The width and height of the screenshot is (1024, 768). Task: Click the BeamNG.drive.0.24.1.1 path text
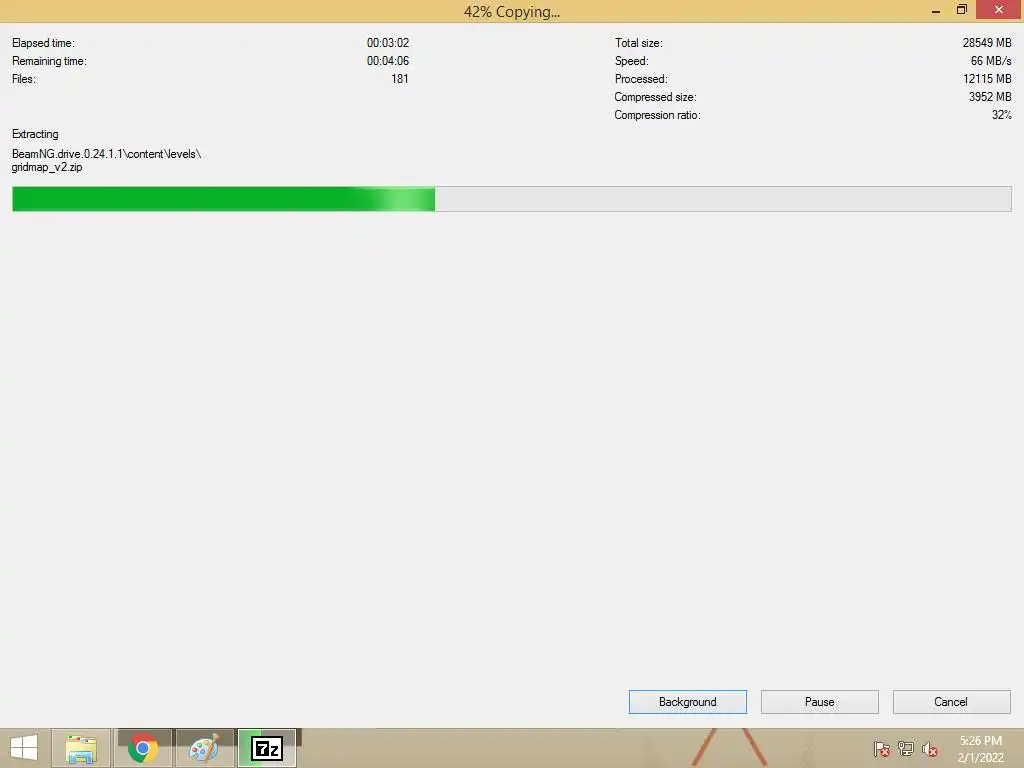(106, 154)
